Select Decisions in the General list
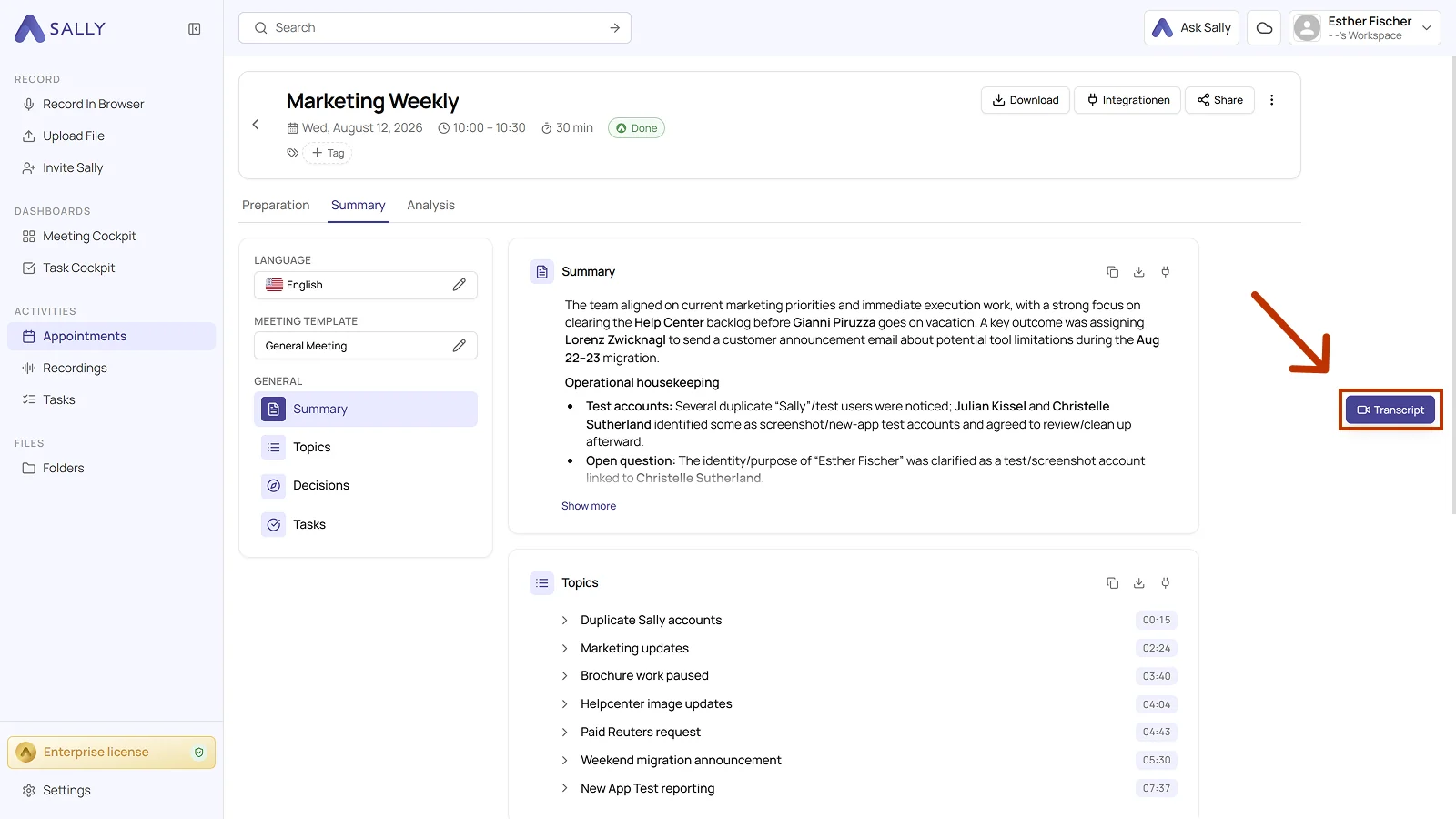Image resolution: width=1456 pixels, height=819 pixels. [x=366, y=486]
